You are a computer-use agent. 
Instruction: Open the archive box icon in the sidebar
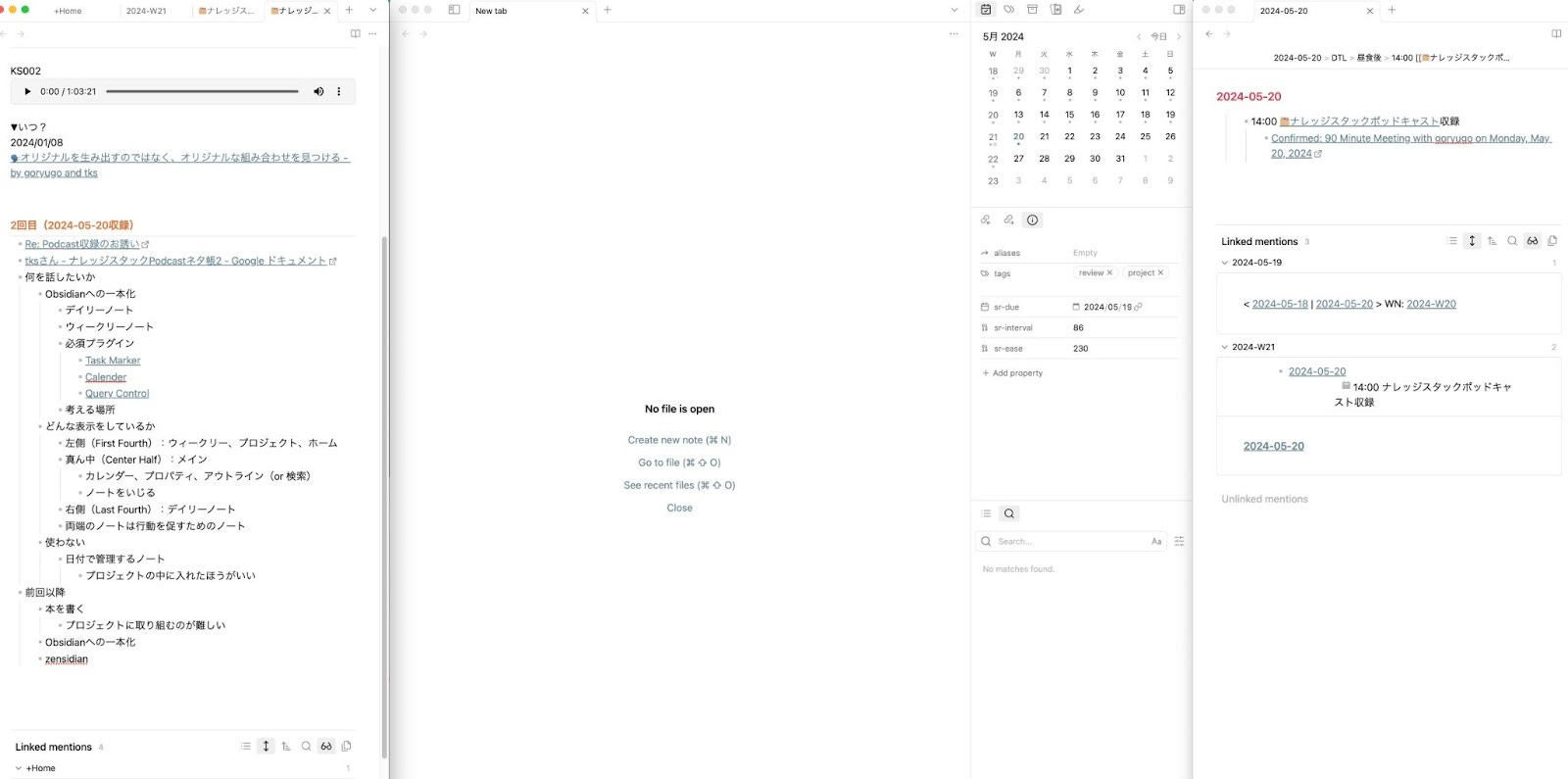coord(1032,10)
